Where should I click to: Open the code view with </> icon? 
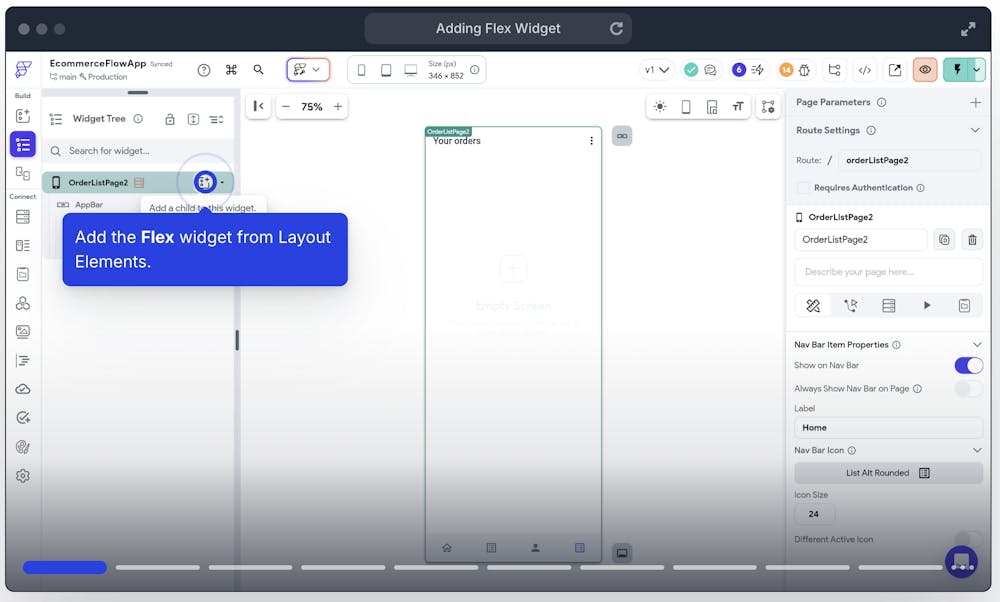point(865,70)
